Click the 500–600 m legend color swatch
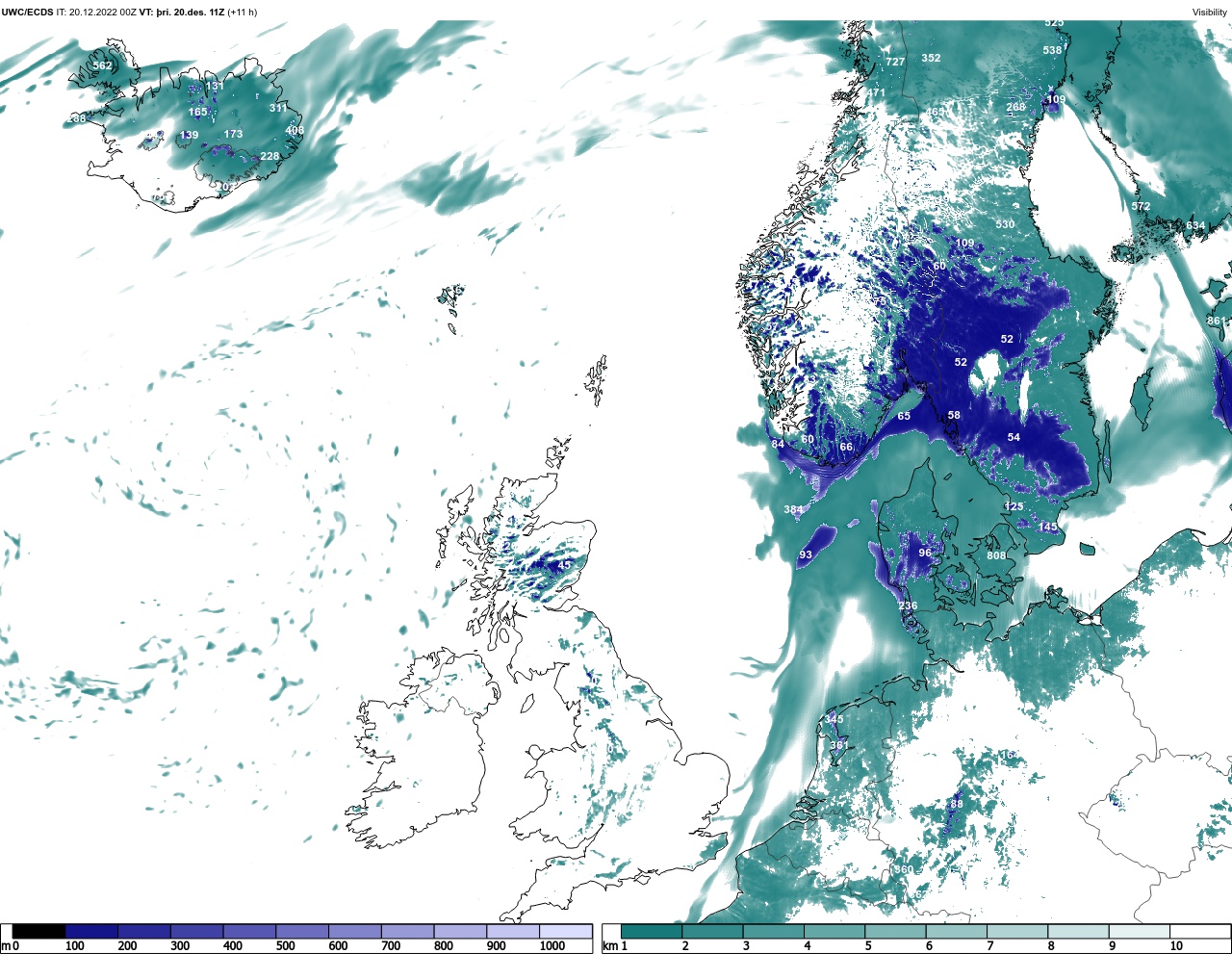Viewport: 1232px width, 954px height. pos(302,931)
